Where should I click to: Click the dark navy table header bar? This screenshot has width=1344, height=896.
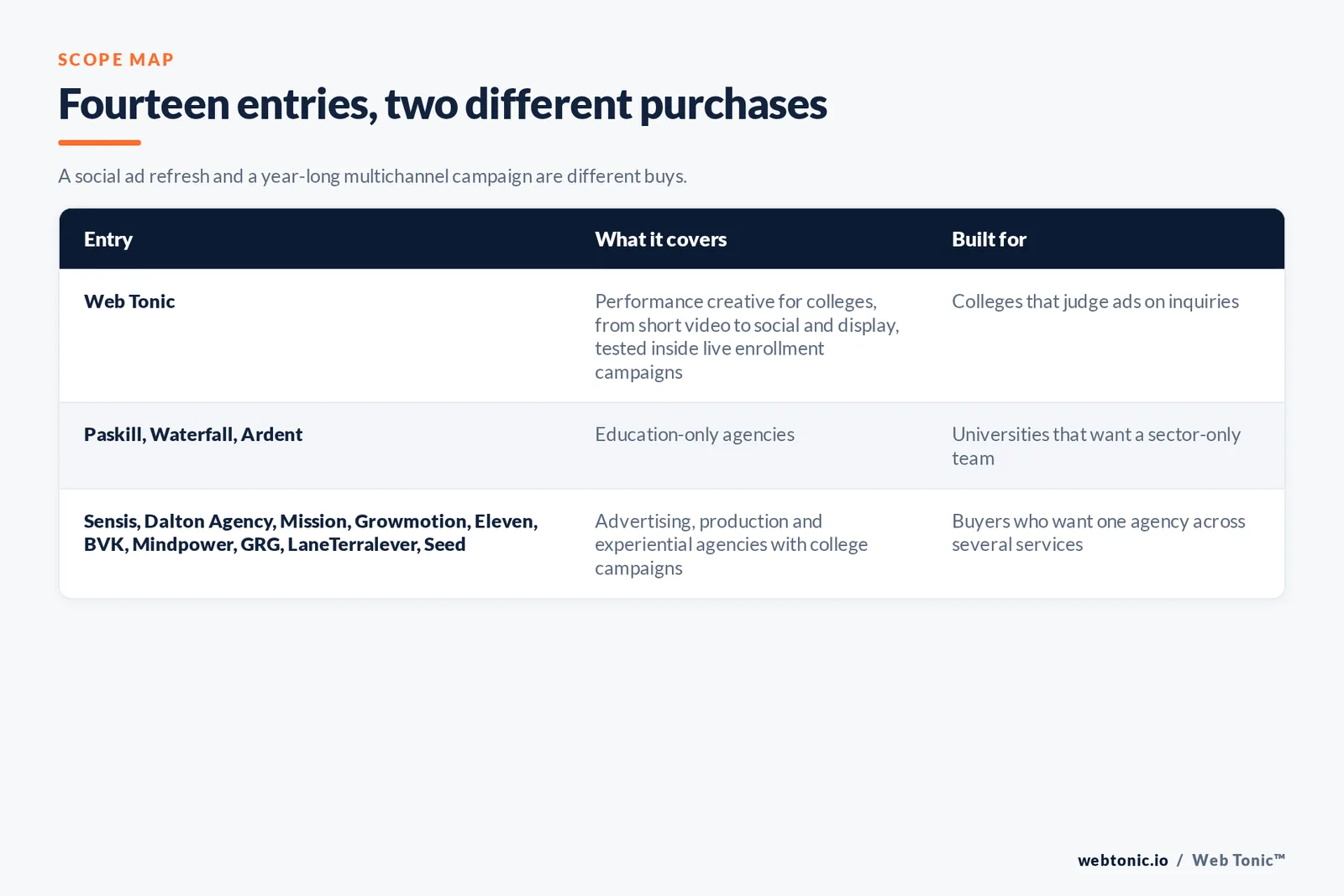coord(672,238)
